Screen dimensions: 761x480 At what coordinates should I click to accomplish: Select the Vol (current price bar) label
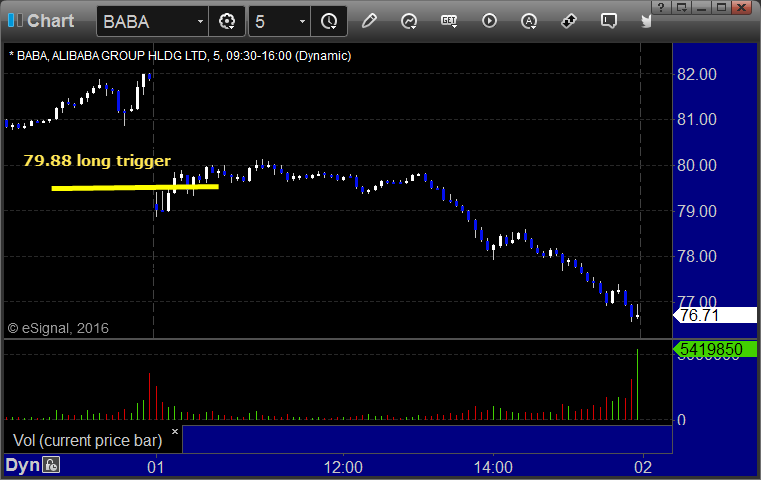point(87,440)
